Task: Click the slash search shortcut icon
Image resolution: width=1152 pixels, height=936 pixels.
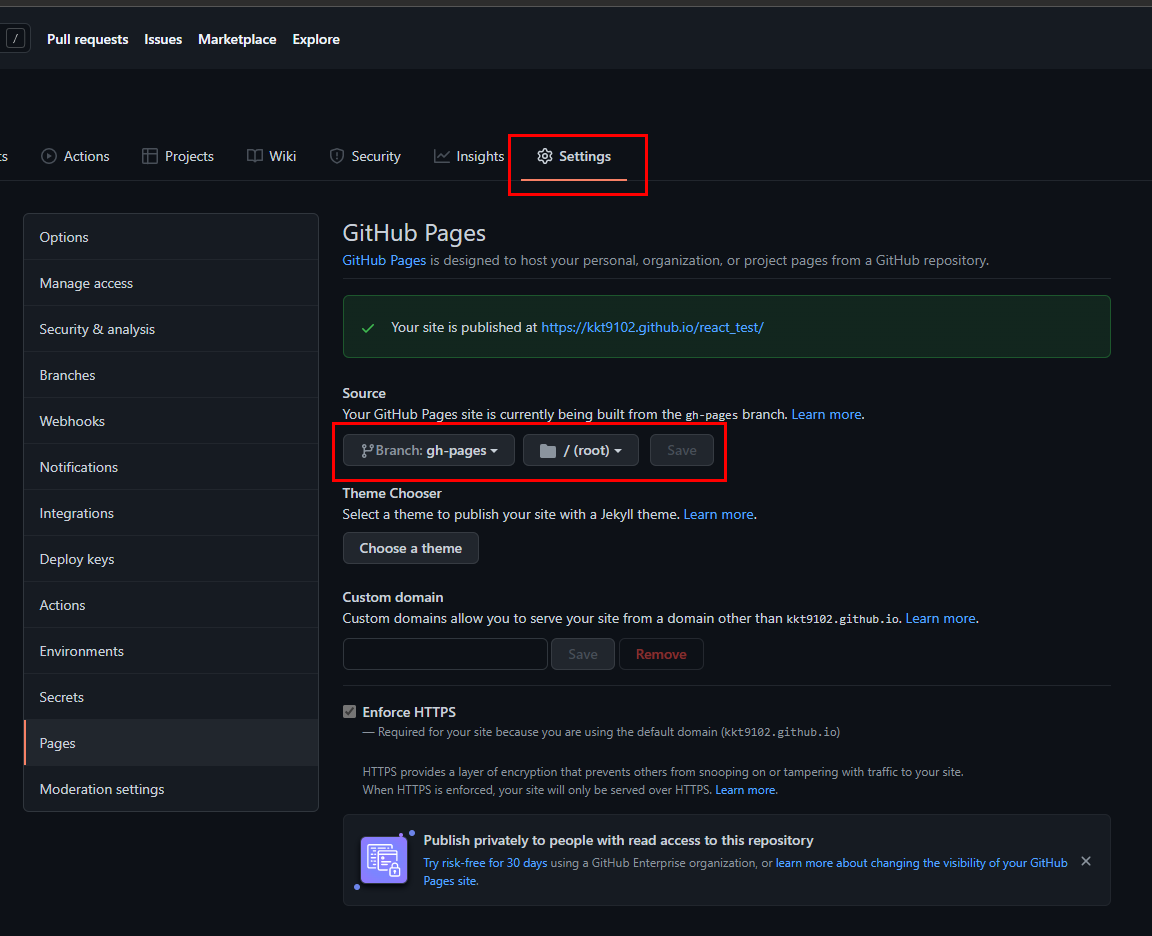Action: 15,38
